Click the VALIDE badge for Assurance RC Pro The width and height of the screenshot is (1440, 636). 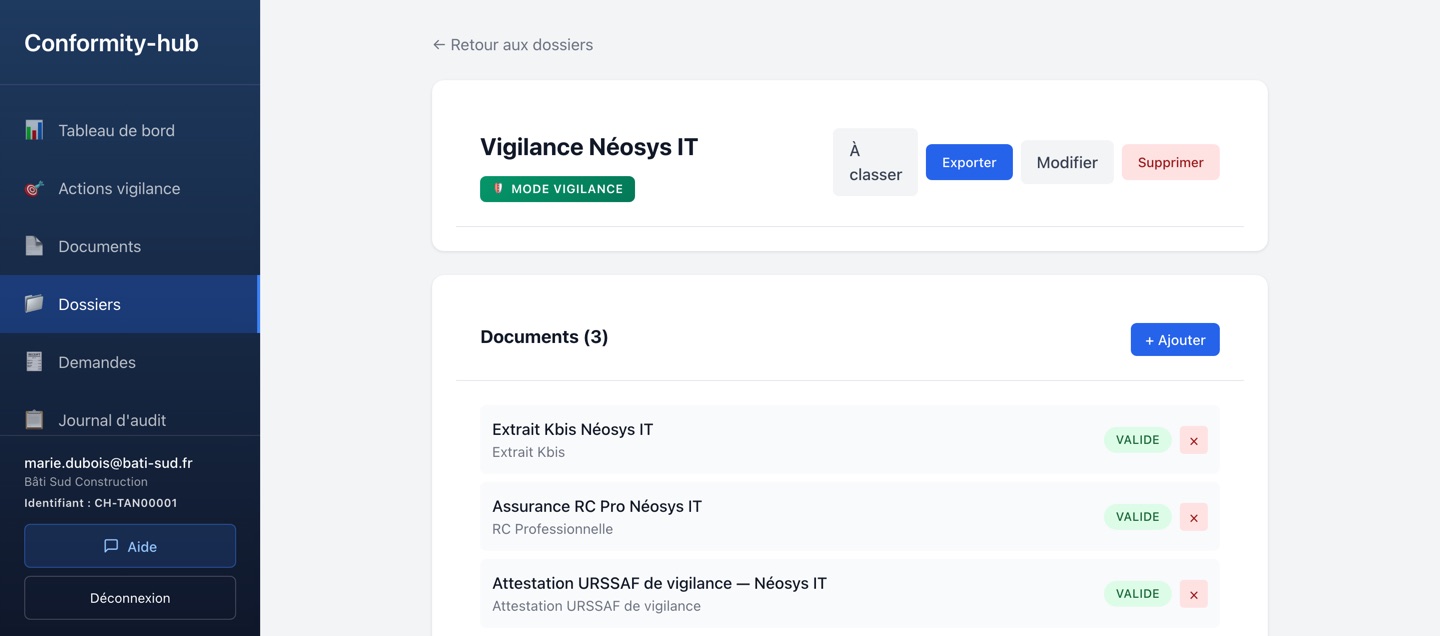[x=1138, y=517]
